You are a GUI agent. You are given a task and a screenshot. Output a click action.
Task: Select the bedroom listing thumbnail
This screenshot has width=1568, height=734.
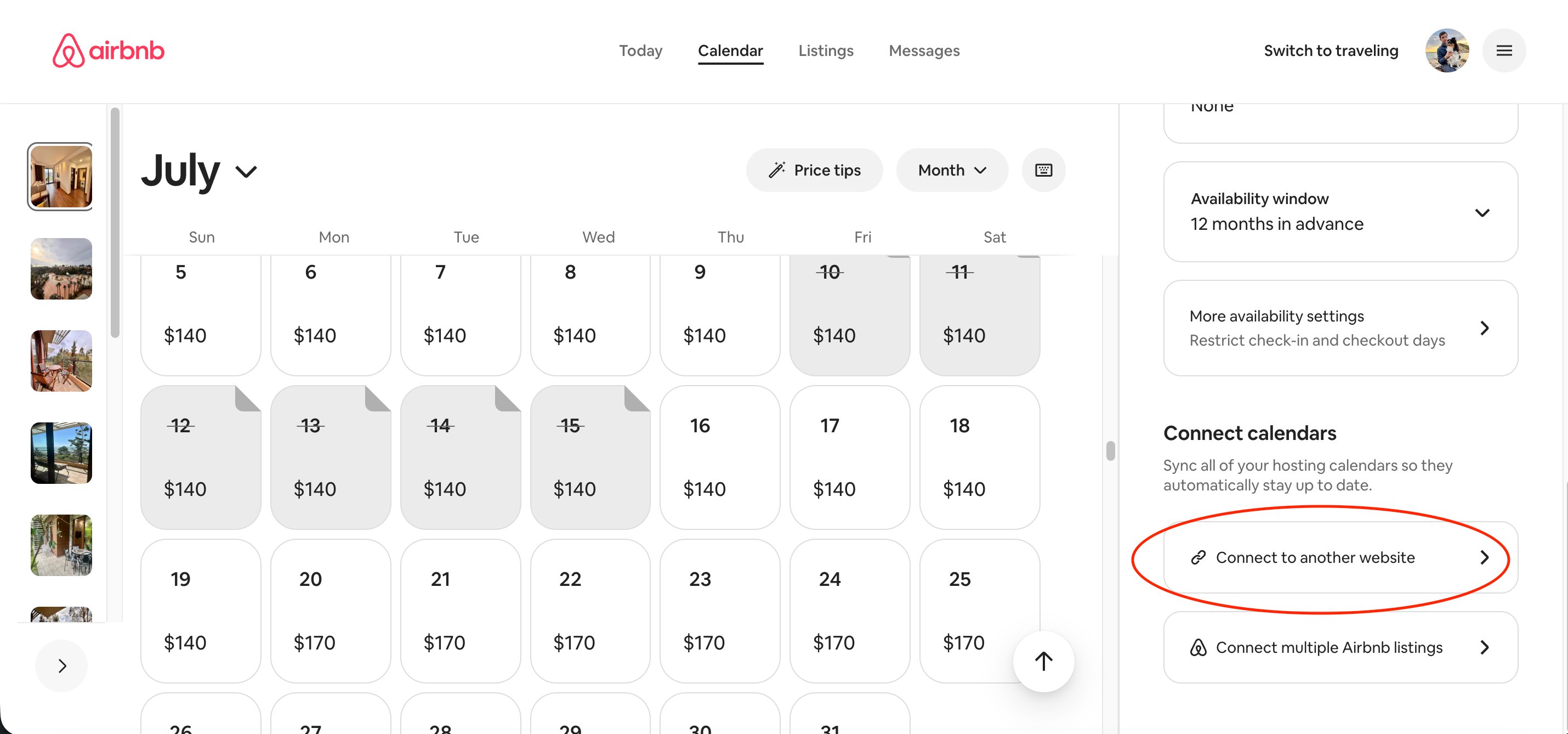click(61, 177)
